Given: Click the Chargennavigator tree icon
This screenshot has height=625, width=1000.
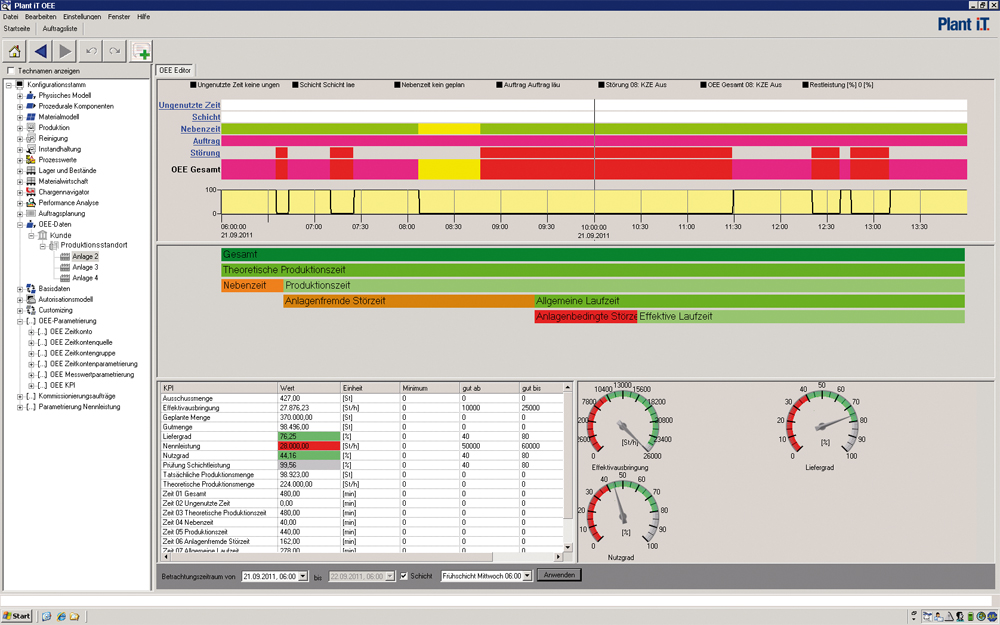Looking at the screenshot, I should tap(31, 191).
